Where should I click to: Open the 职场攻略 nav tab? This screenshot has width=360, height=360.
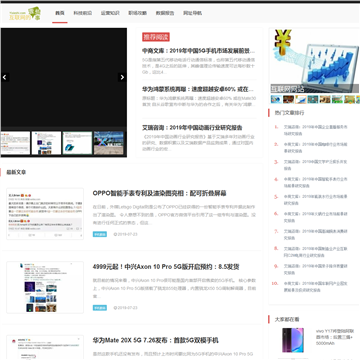click(137, 13)
